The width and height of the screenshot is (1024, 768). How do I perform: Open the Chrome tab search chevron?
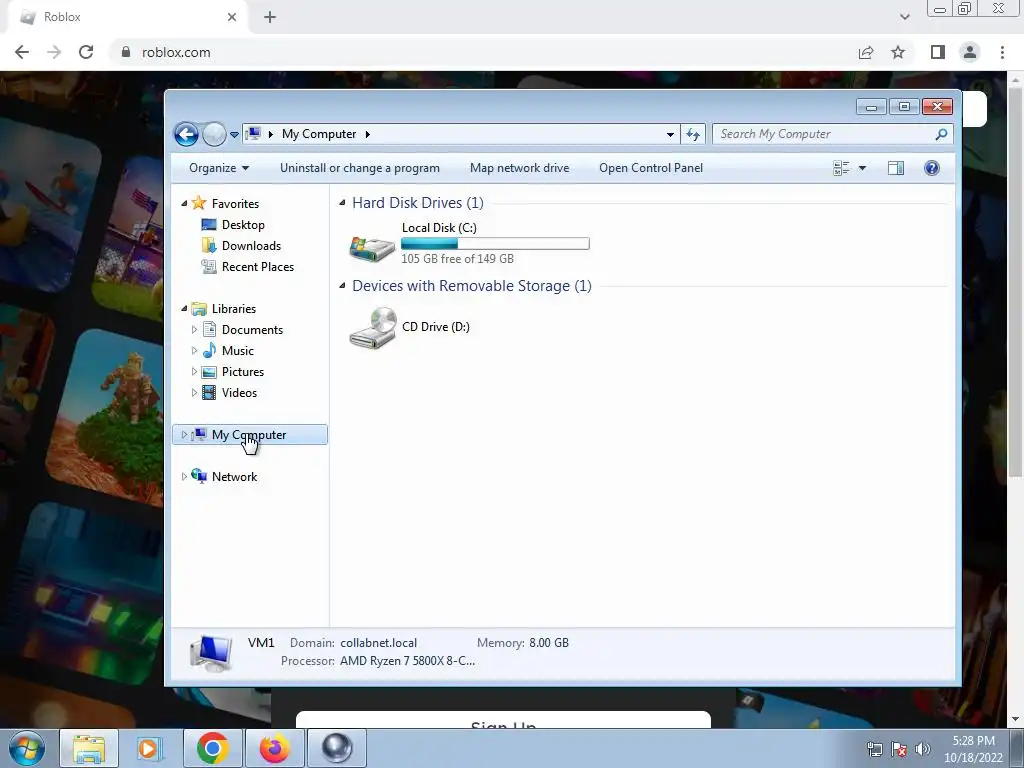[904, 17]
